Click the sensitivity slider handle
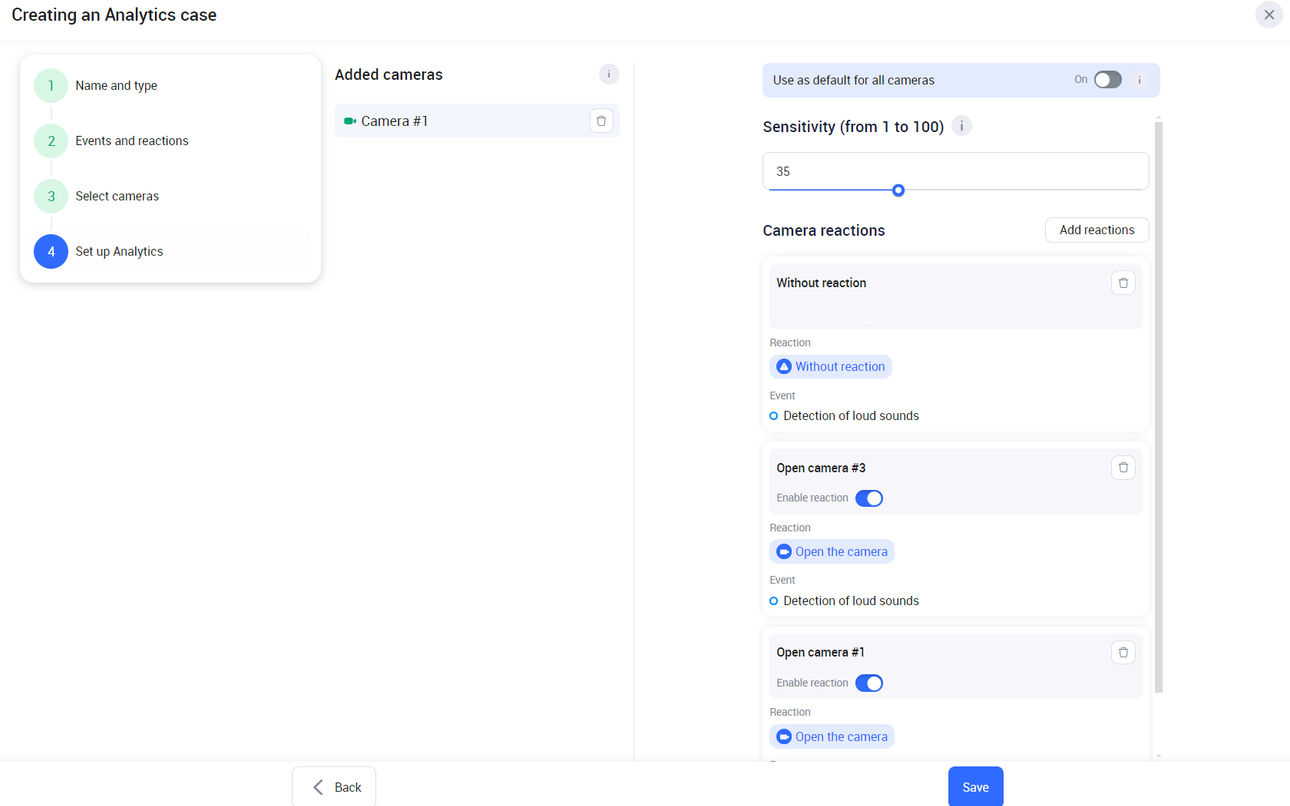This screenshot has height=806, width=1290. pyautogui.click(x=898, y=190)
